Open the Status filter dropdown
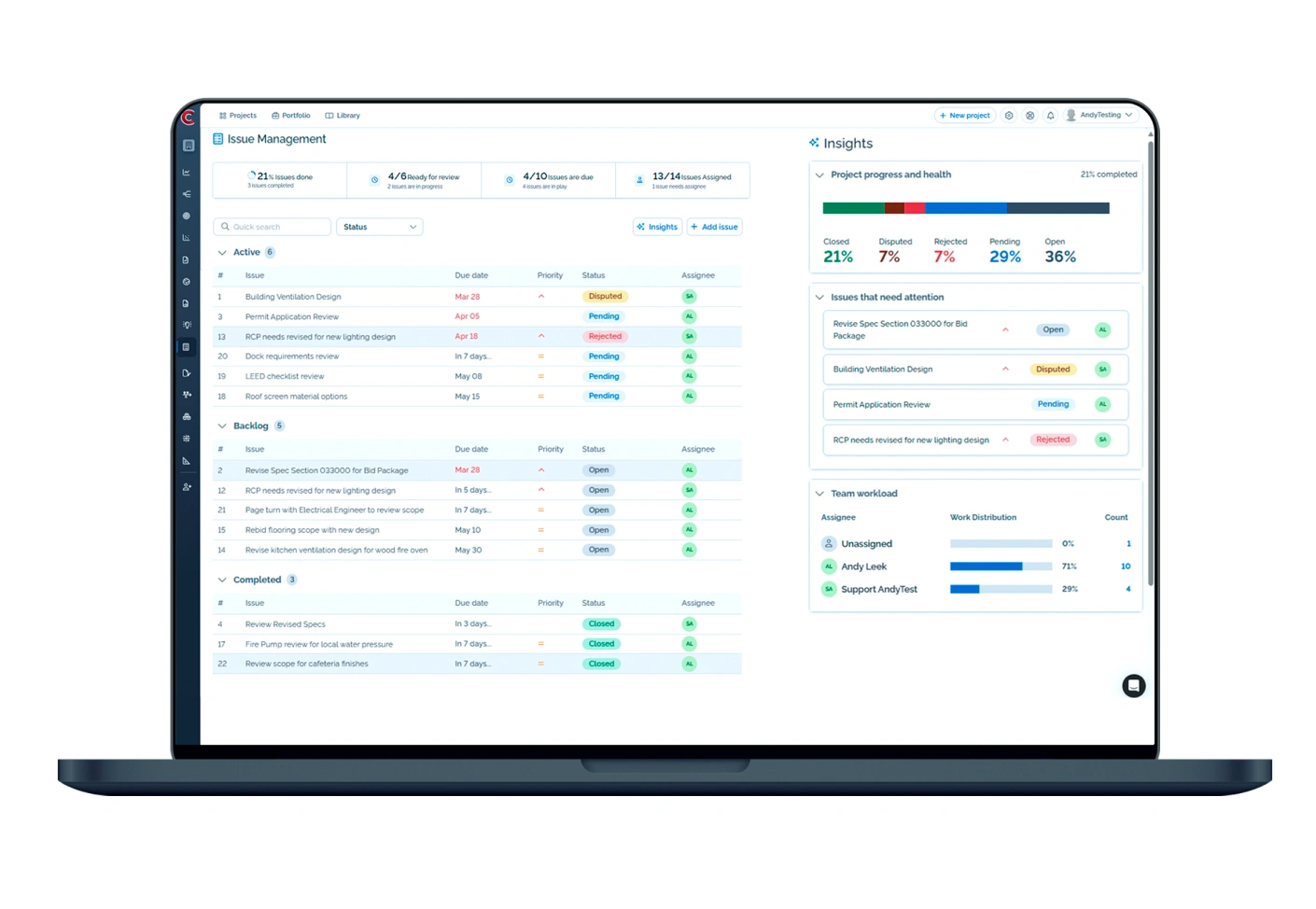Viewport: 1316px width, 909px height. tap(379, 227)
